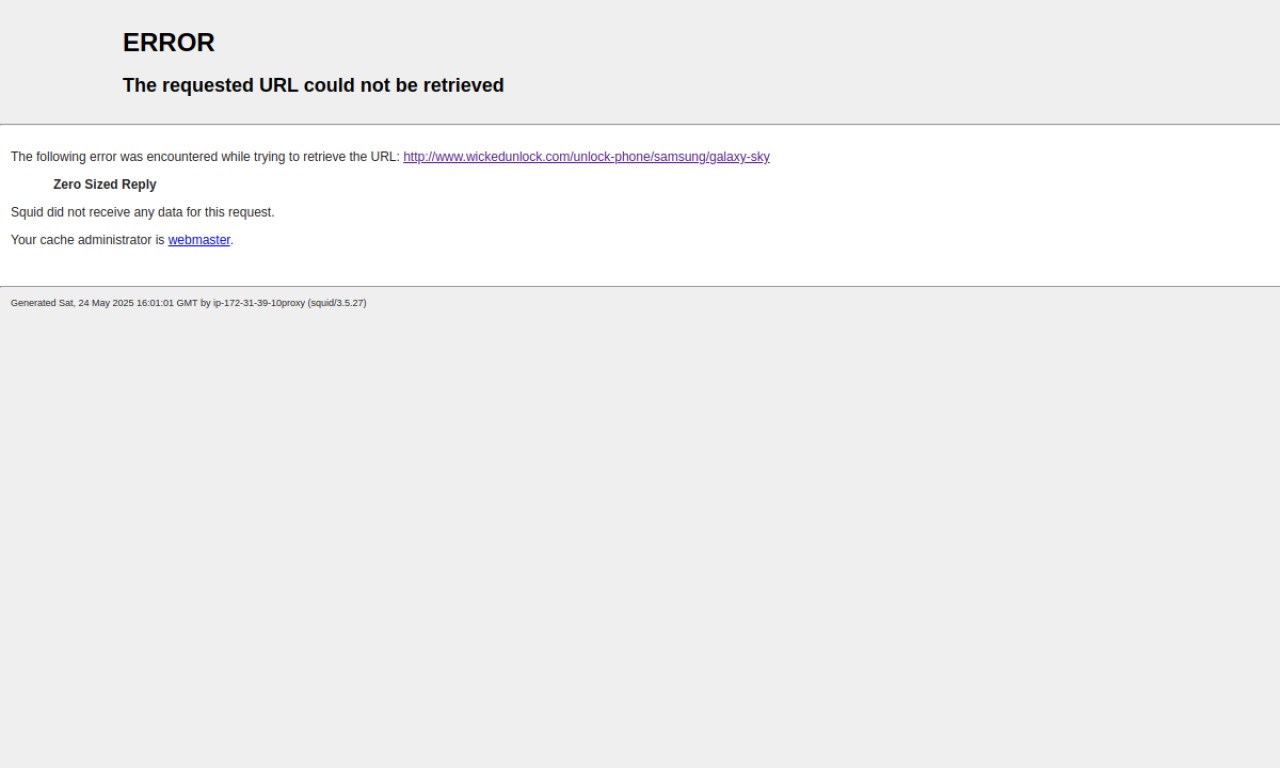Click the 'Generated Sat, 24 May 2025' footer text
The width and height of the screenshot is (1280, 768).
pos(188,303)
